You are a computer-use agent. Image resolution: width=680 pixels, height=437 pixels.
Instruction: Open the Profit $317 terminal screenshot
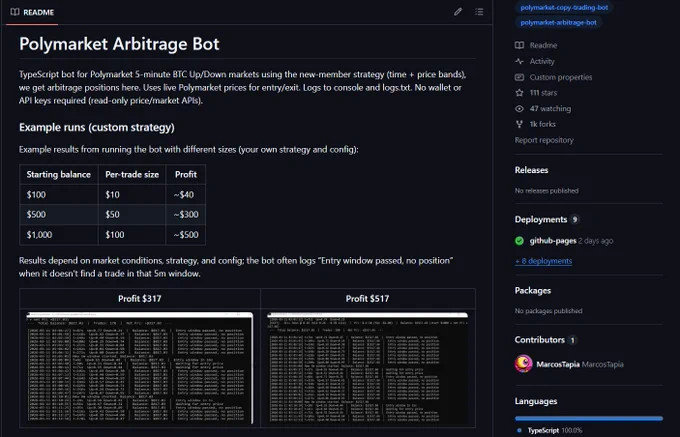click(x=140, y=368)
